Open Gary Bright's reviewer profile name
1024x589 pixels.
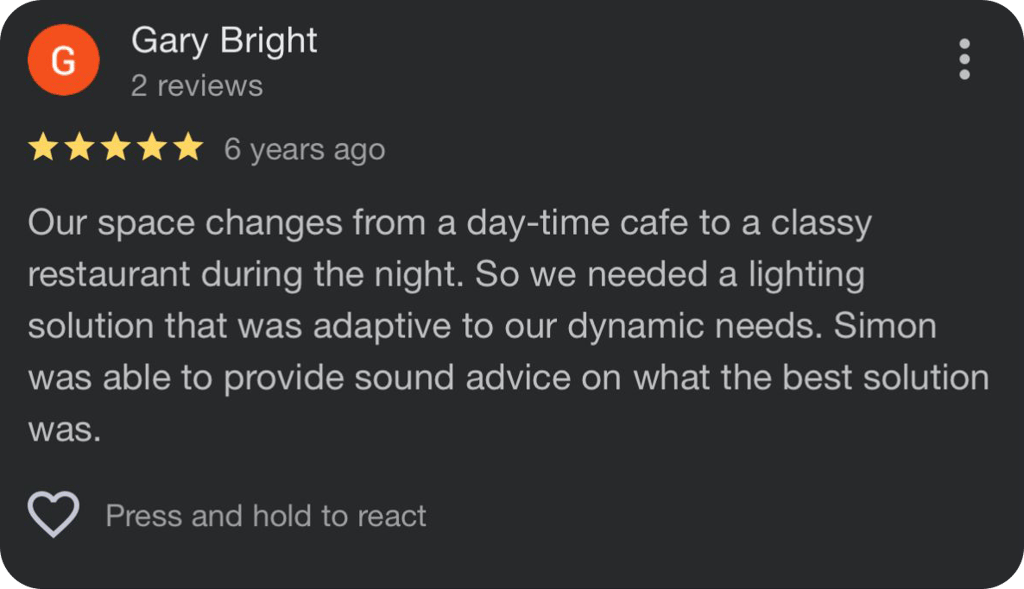point(224,41)
